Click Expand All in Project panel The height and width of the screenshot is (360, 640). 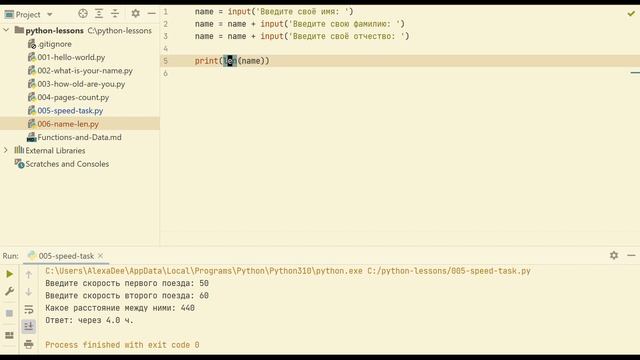(99, 14)
